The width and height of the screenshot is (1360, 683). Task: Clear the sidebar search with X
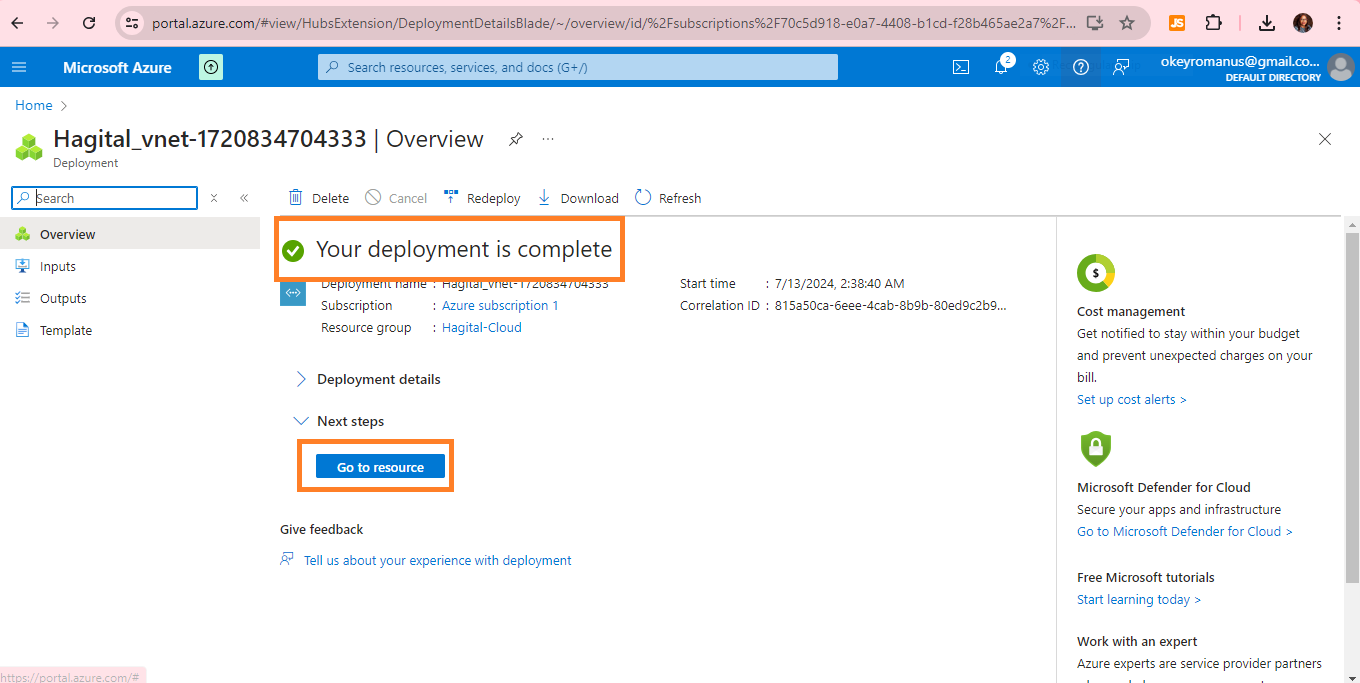click(213, 198)
